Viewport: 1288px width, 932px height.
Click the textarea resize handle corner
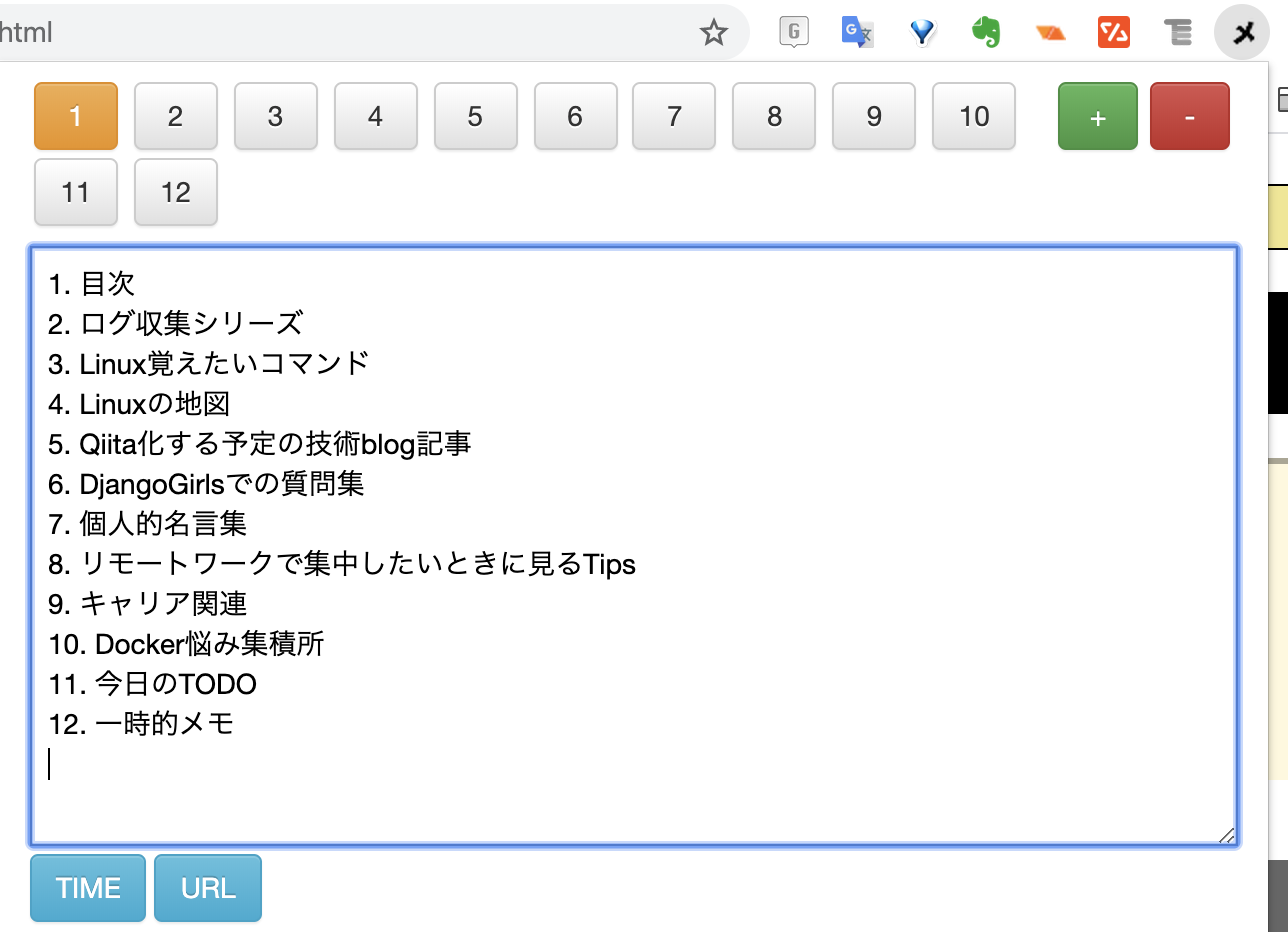1226,835
